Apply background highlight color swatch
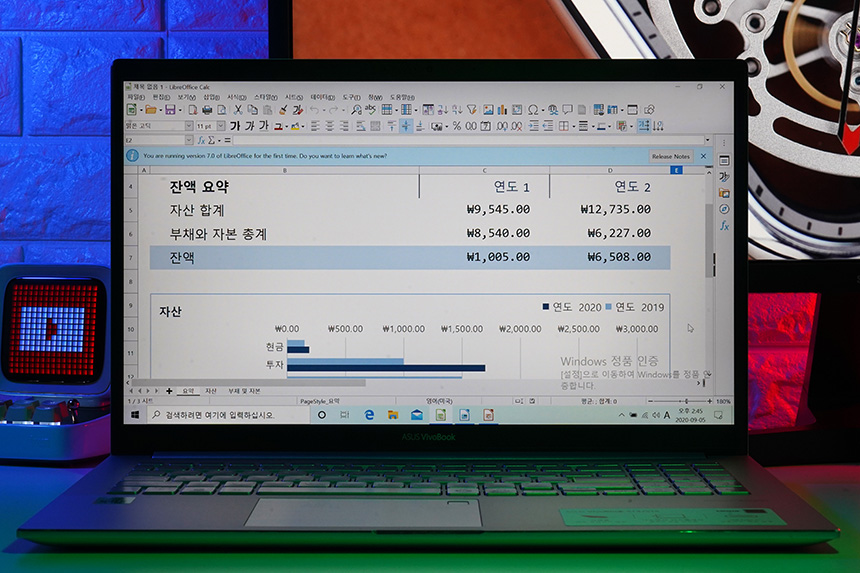This screenshot has width=860, height=573. (x=295, y=127)
